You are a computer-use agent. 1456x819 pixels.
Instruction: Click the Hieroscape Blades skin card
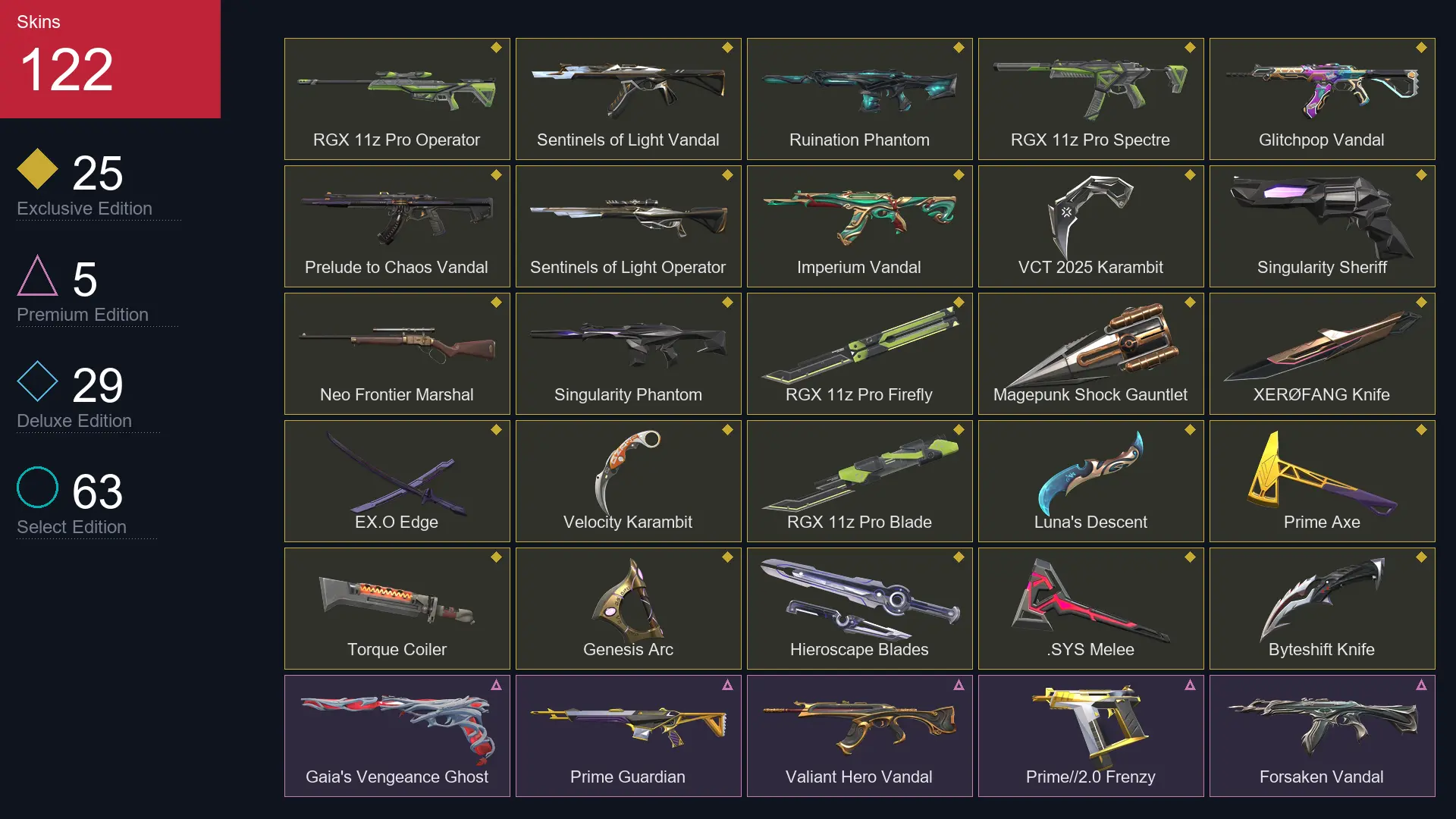pos(859,608)
